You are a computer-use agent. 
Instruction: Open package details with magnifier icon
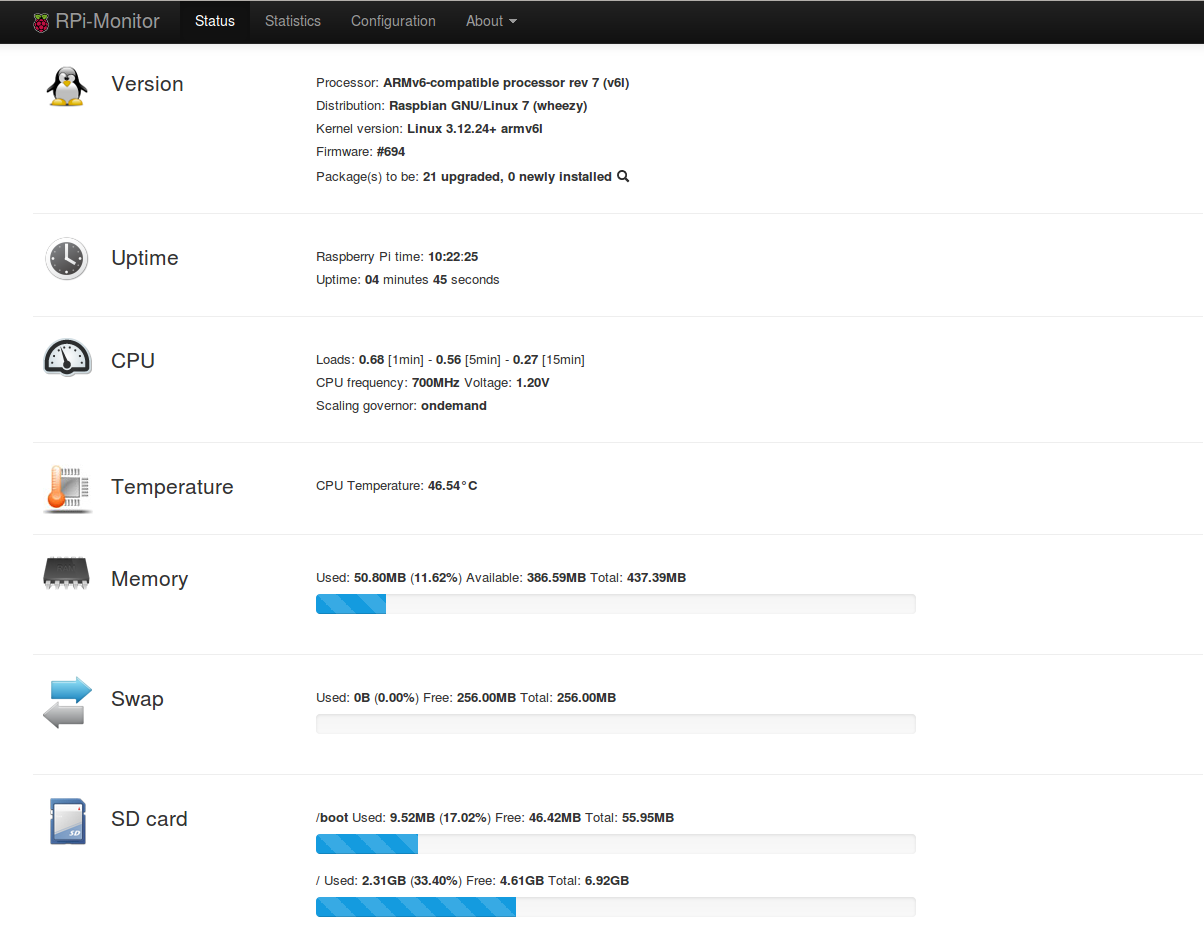pyautogui.click(x=623, y=176)
